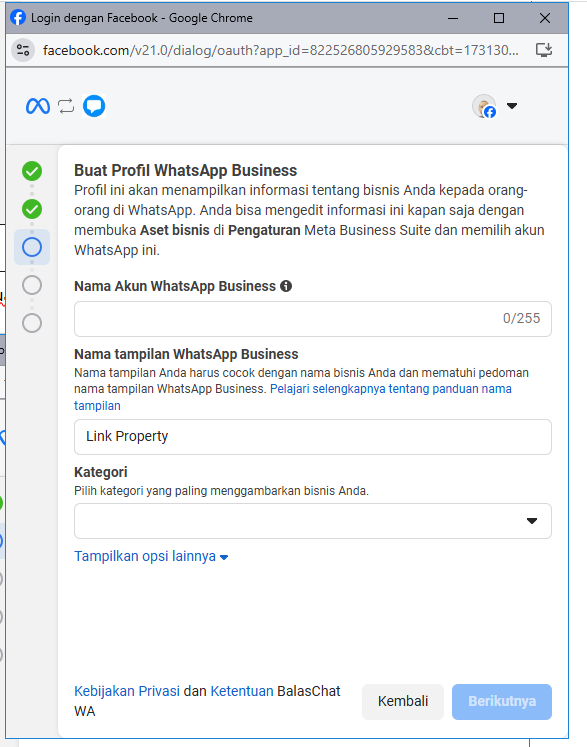
Task: Maximize the Chrome login window
Action: coord(499,18)
